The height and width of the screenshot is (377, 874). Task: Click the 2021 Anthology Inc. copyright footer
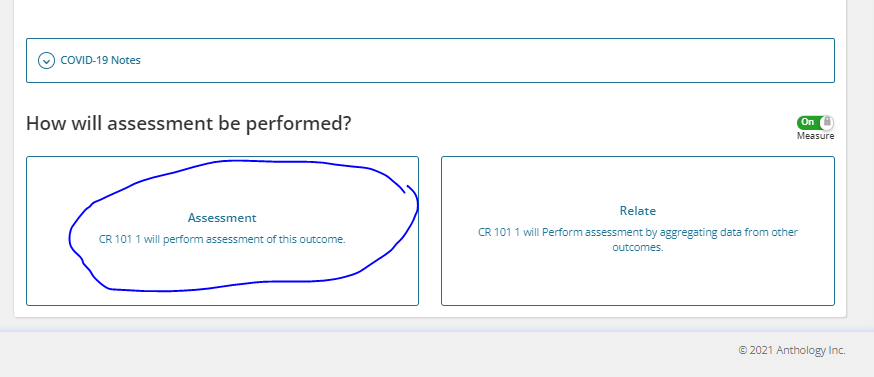click(x=792, y=350)
